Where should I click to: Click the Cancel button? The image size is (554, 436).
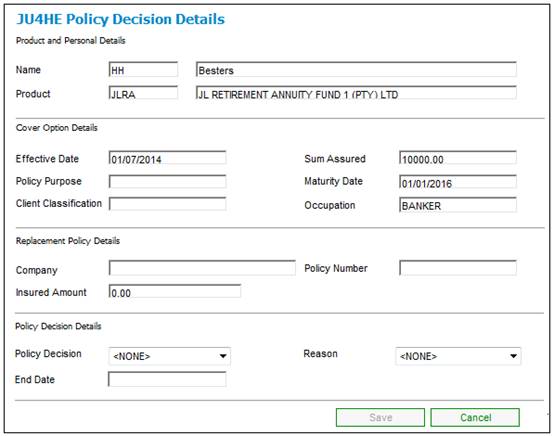coord(475,418)
